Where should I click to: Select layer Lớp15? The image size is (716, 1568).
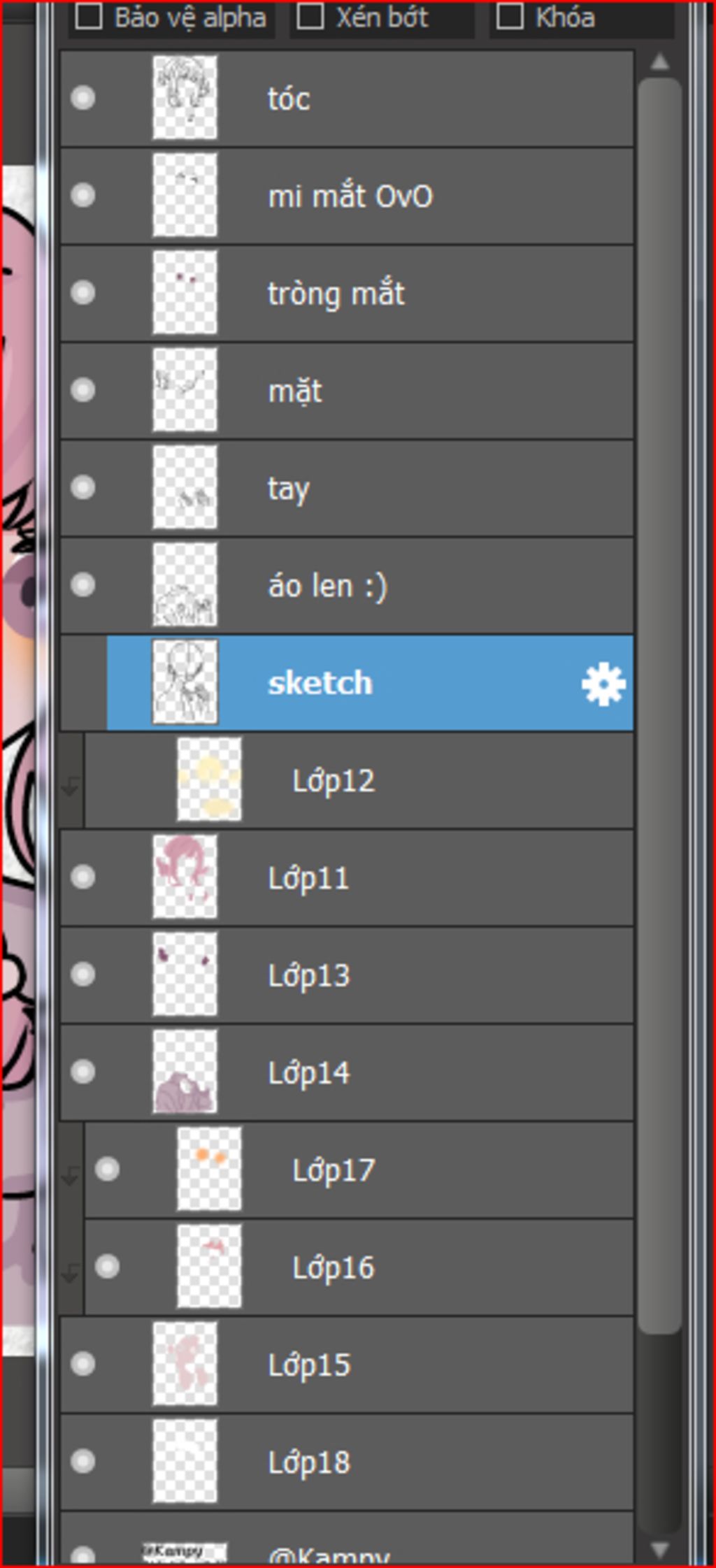coord(309,1365)
